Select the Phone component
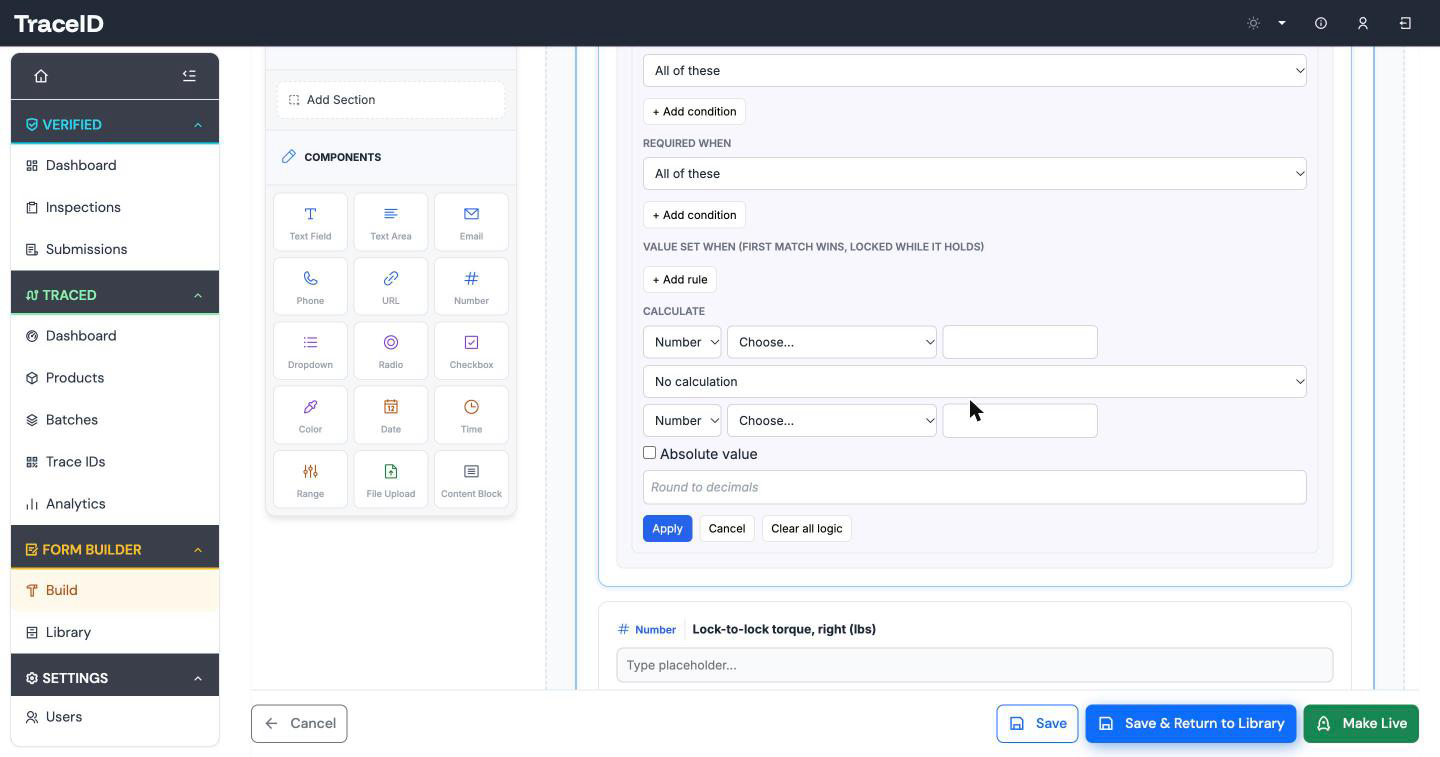This screenshot has width=1440, height=757. [x=310, y=287]
